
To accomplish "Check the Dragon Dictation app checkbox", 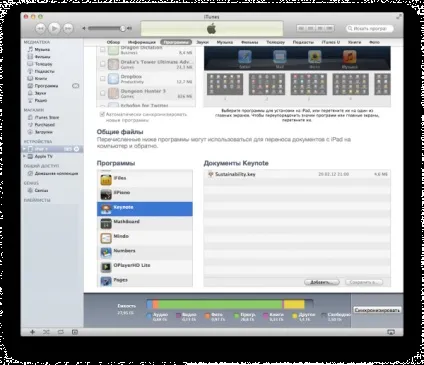I will click(x=103, y=50).
